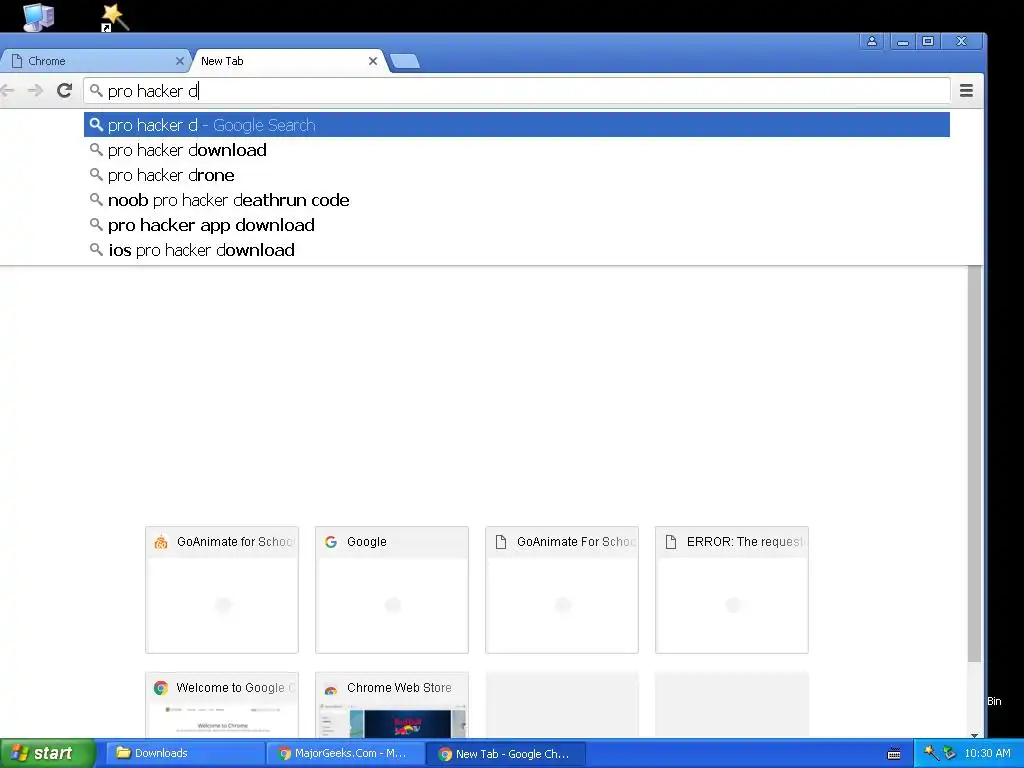This screenshot has height=768, width=1024.
Task: Switch to MajorGeeks.Com taskbar window
Action: [x=345, y=753]
